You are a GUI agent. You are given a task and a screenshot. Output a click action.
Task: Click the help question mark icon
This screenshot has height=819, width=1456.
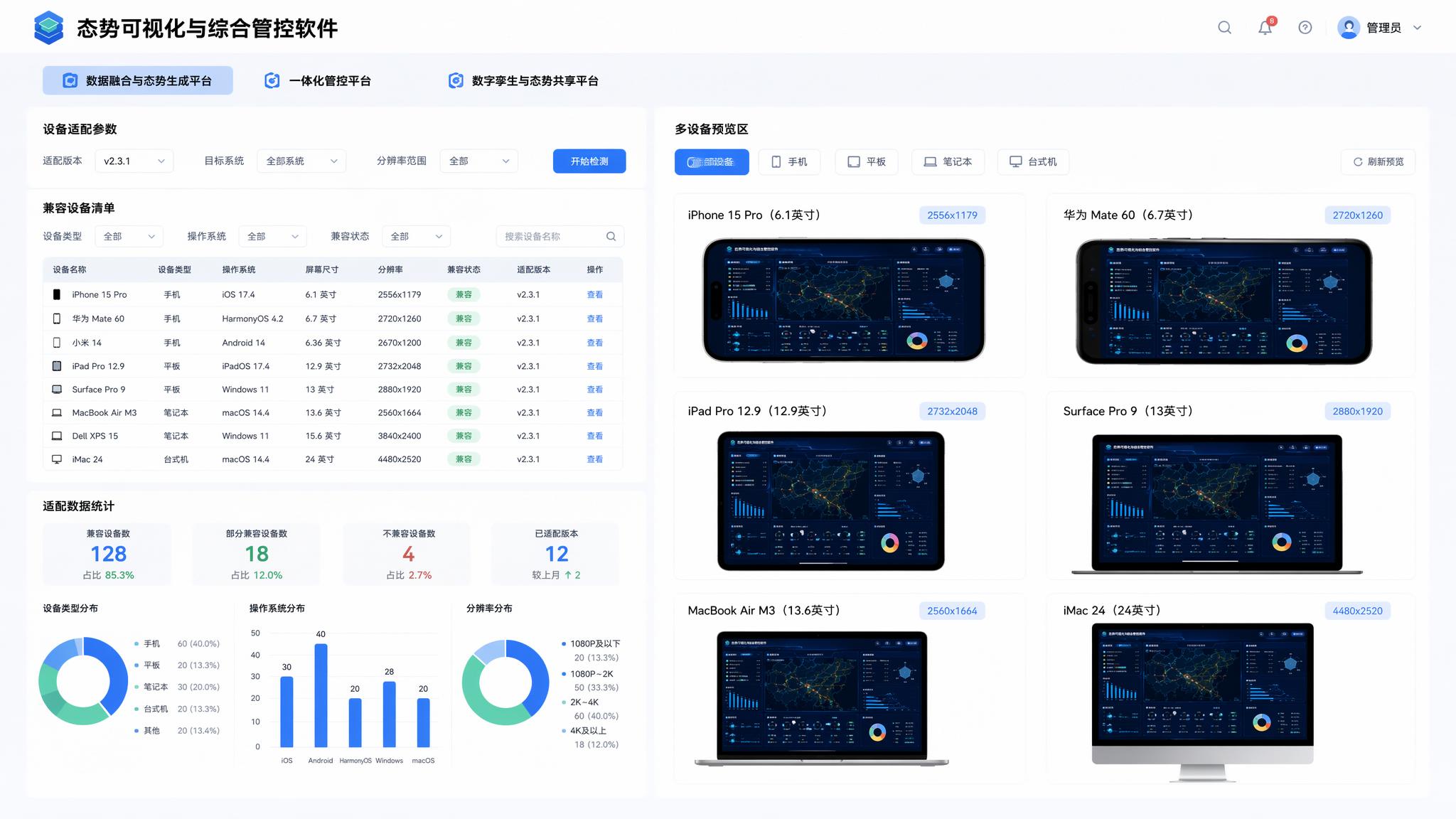click(1305, 28)
